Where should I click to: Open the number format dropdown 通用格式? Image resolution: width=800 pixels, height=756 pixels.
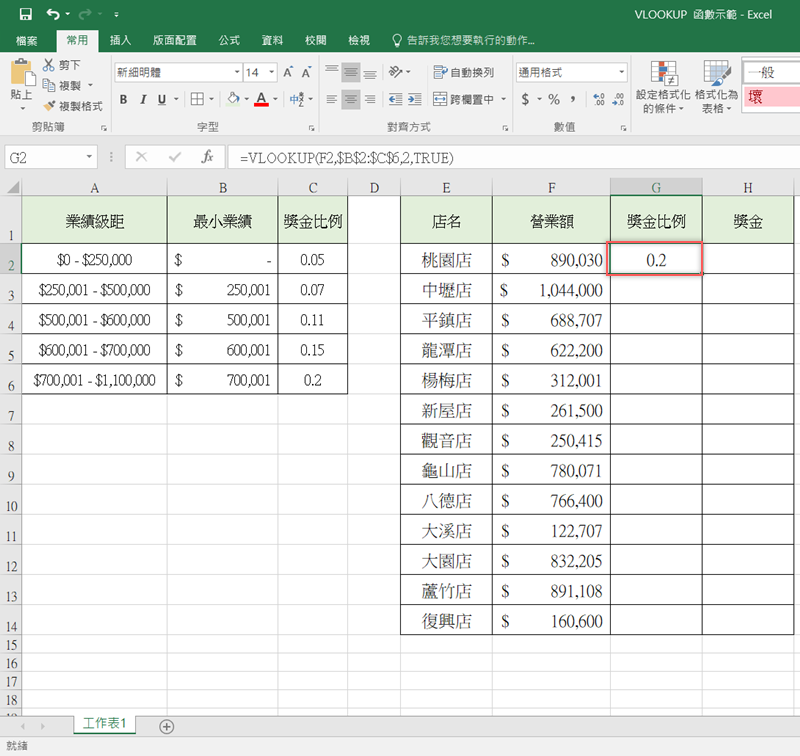[x=621, y=72]
